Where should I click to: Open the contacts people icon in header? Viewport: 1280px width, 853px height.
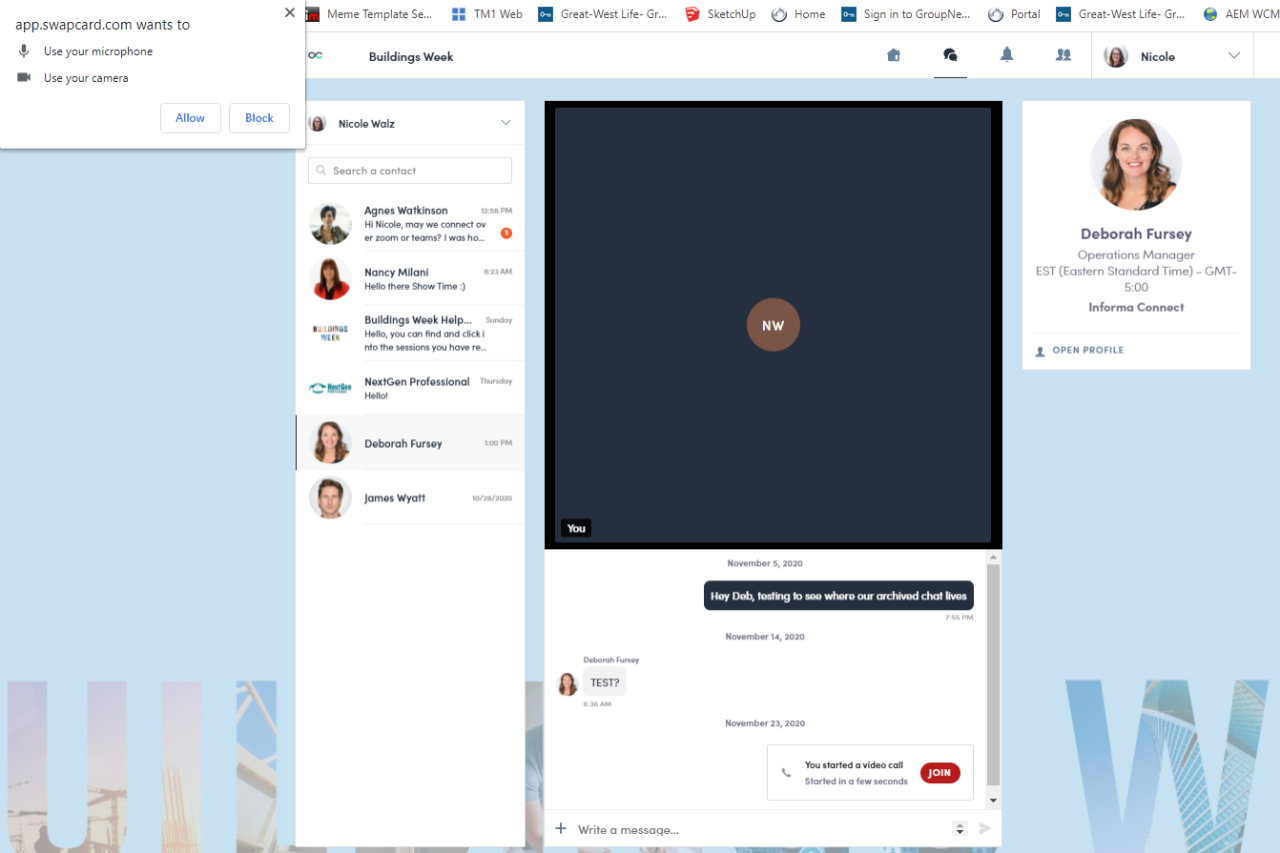[1063, 56]
